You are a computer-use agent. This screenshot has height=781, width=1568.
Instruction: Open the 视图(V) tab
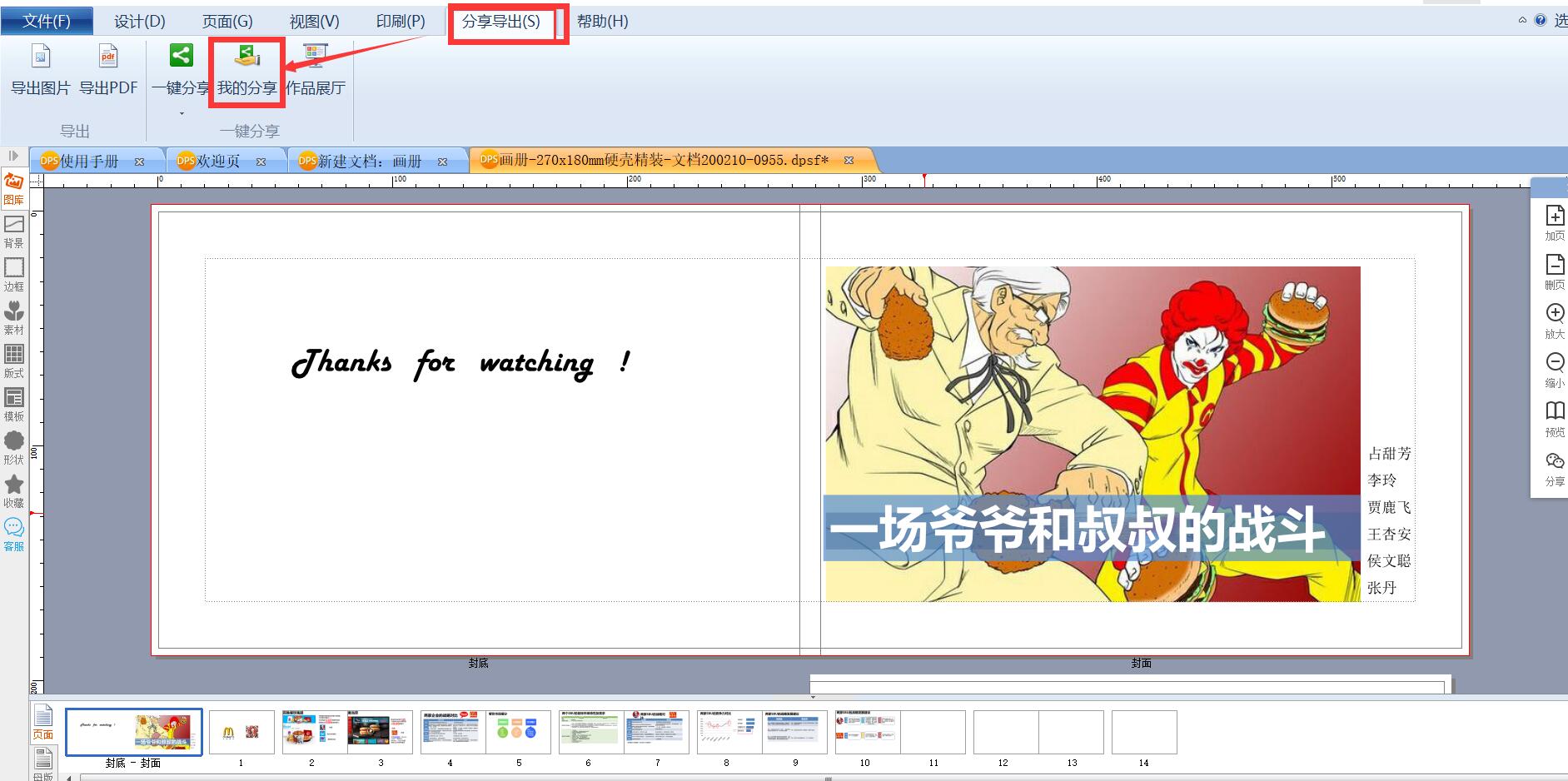315,22
